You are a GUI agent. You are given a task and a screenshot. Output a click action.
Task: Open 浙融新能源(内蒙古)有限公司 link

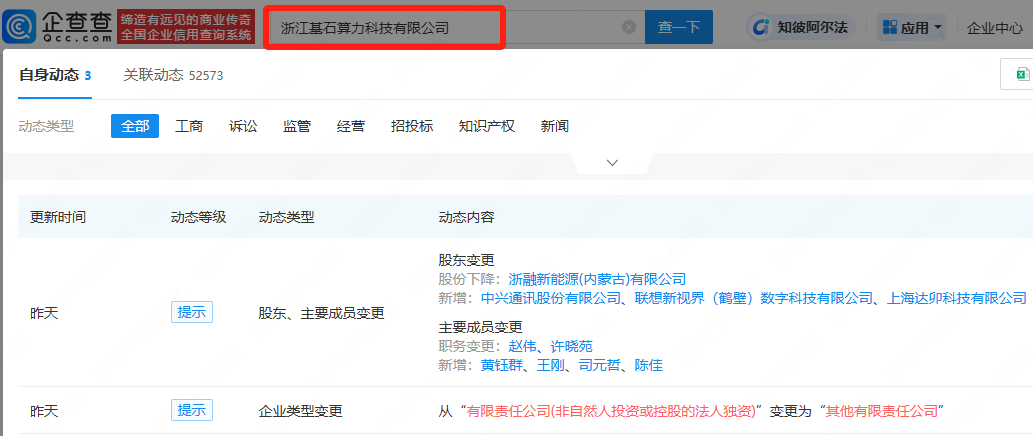[598, 279]
